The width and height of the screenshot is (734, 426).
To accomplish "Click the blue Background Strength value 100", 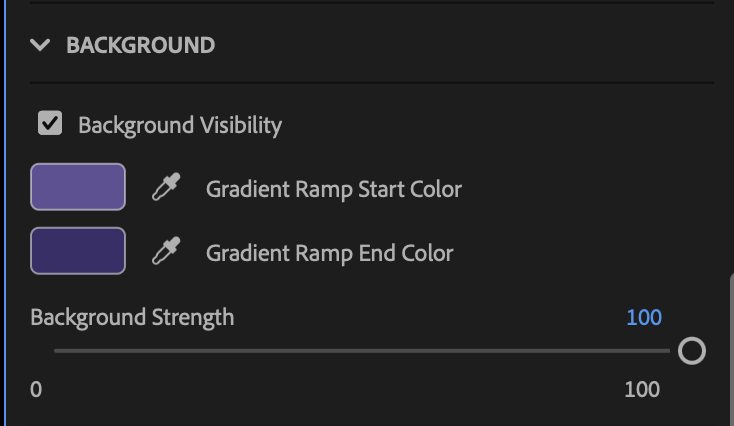I will (644, 317).
